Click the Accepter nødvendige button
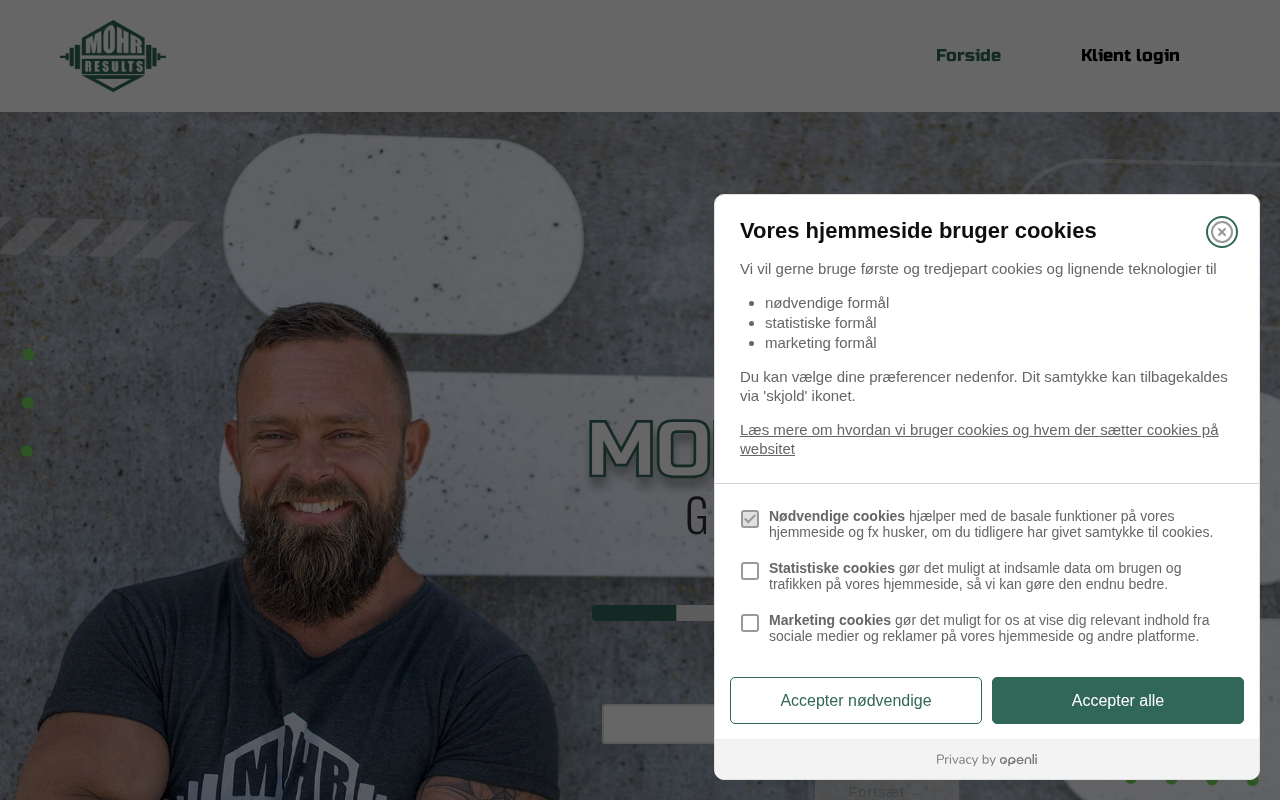This screenshot has height=800, width=1280. coord(856,700)
